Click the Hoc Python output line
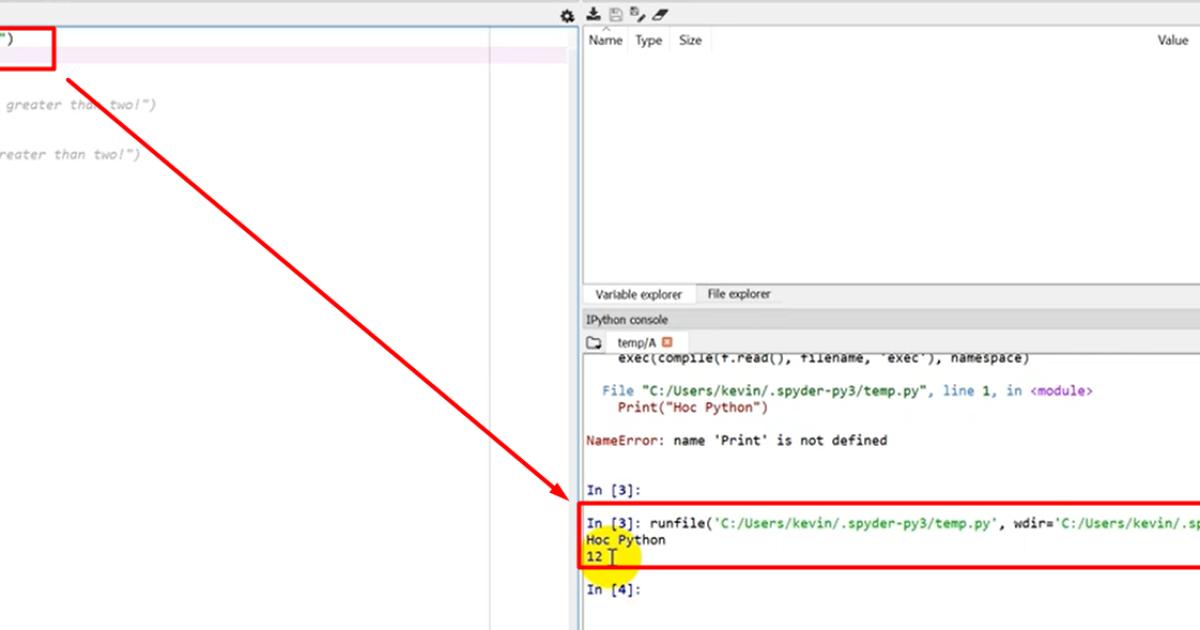 (x=624, y=539)
